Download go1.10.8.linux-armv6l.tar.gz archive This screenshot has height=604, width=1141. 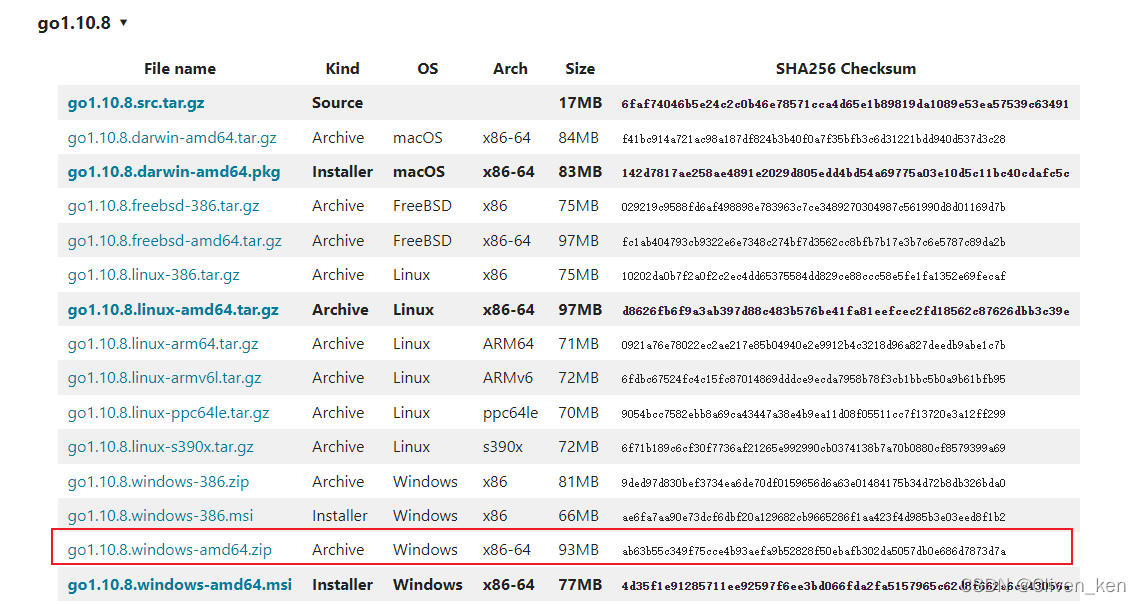pos(164,378)
